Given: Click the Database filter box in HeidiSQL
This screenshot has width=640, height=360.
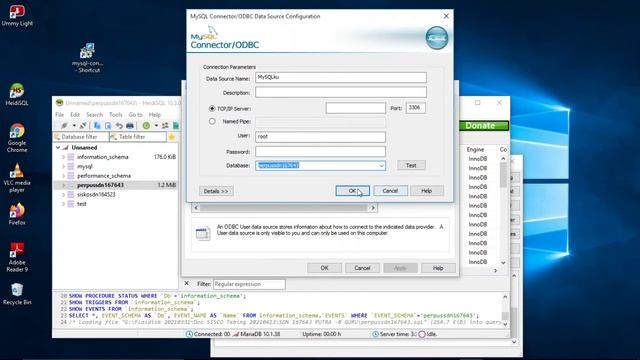Looking at the screenshot, I should point(81,137).
